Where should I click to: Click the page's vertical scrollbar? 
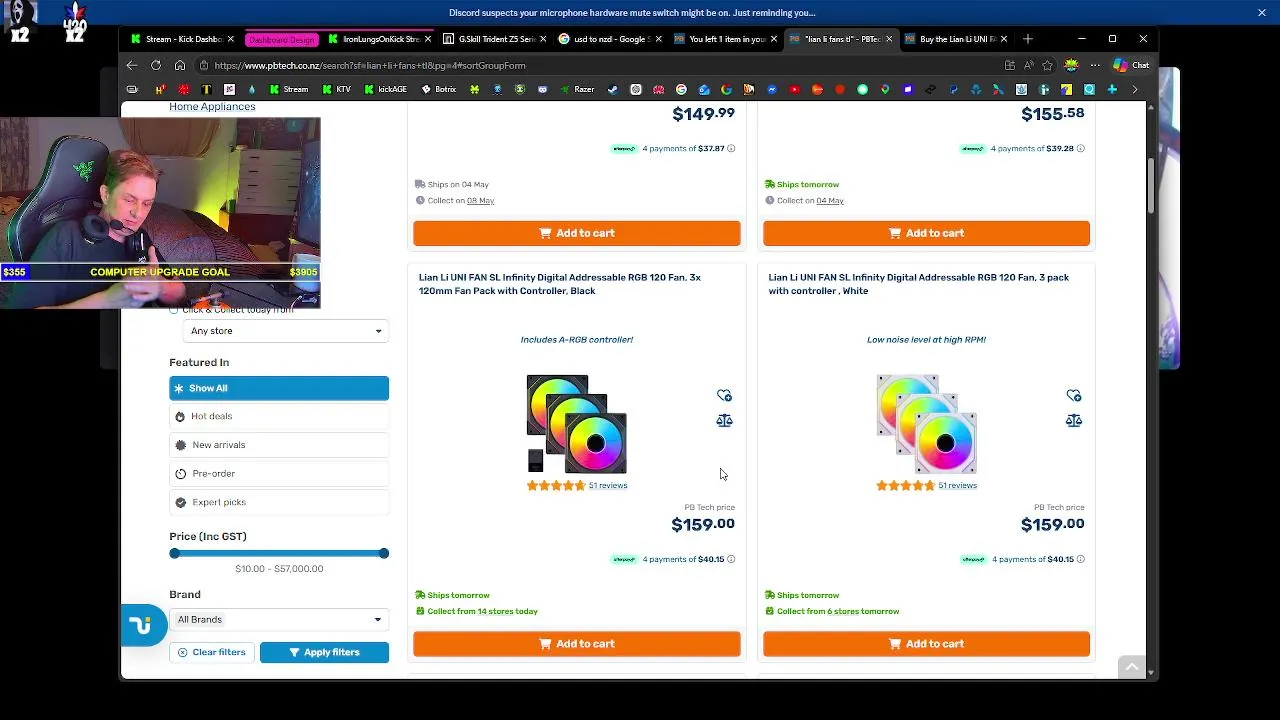[x=1151, y=185]
